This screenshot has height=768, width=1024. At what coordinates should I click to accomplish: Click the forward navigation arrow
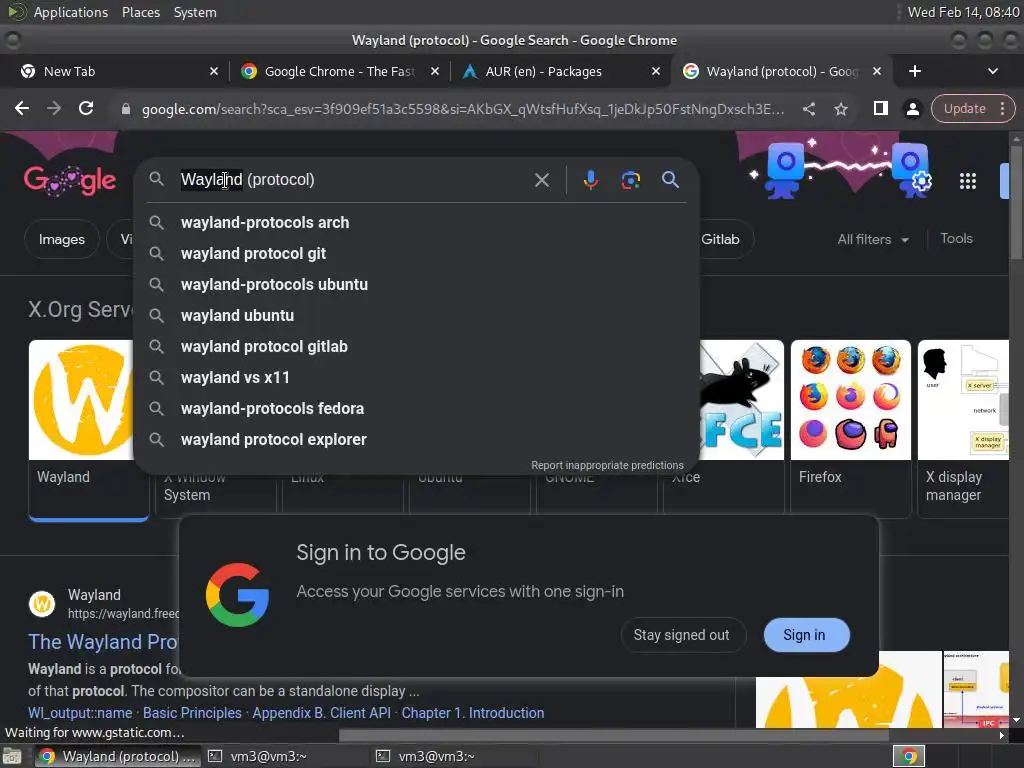point(54,108)
